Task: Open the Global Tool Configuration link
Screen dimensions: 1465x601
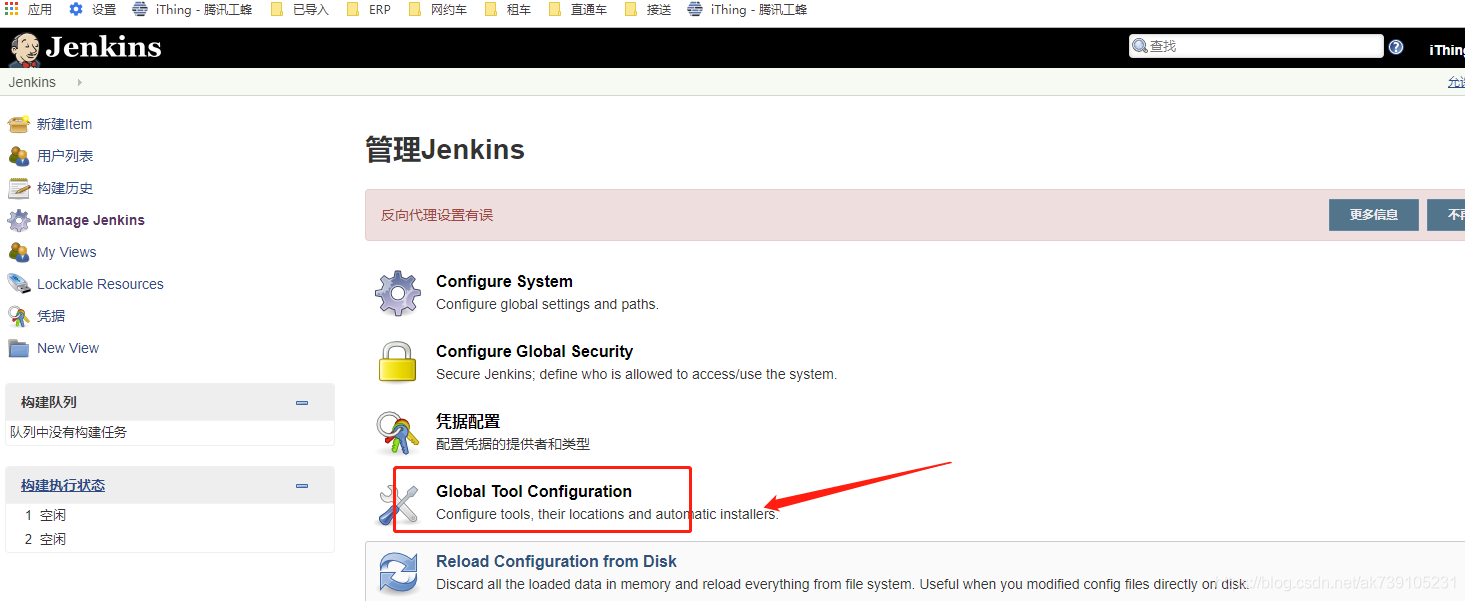Action: click(534, 492)
